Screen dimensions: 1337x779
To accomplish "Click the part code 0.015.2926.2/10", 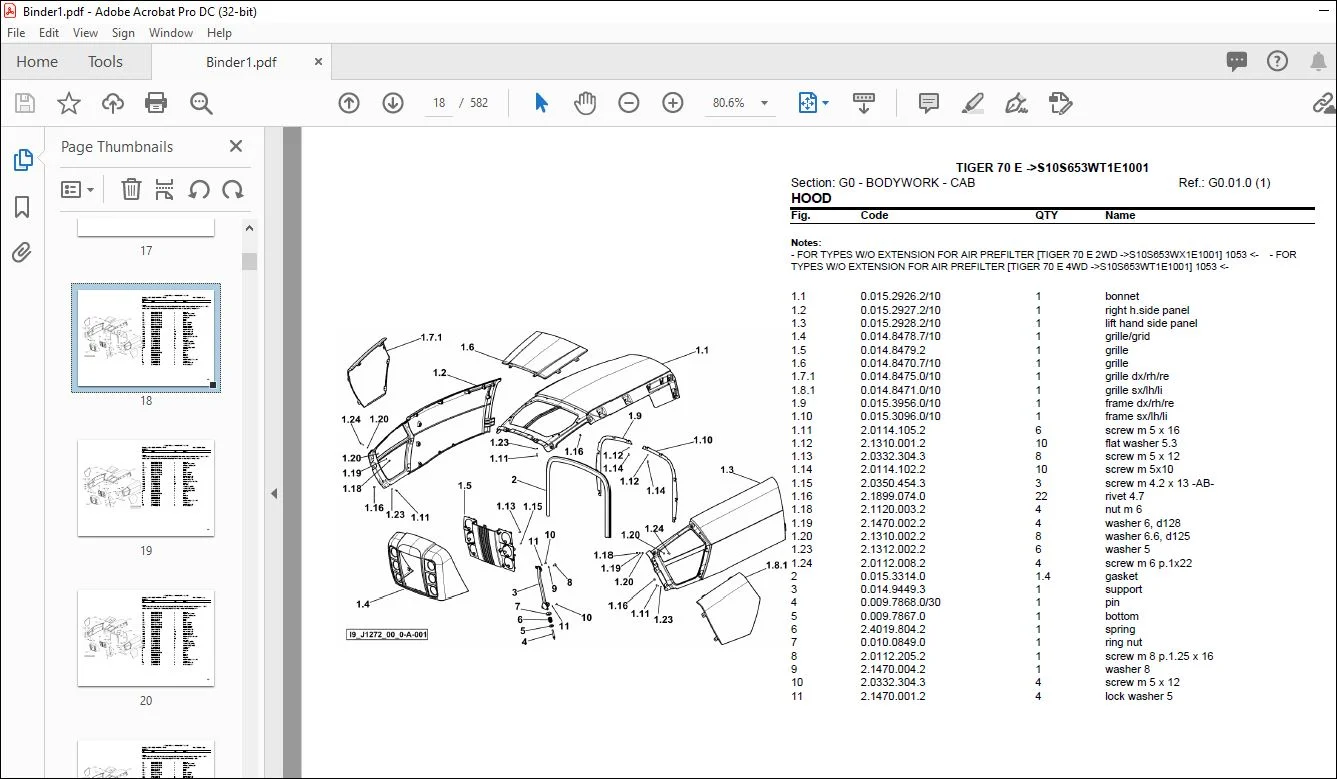I will click(x=900, y=297).
